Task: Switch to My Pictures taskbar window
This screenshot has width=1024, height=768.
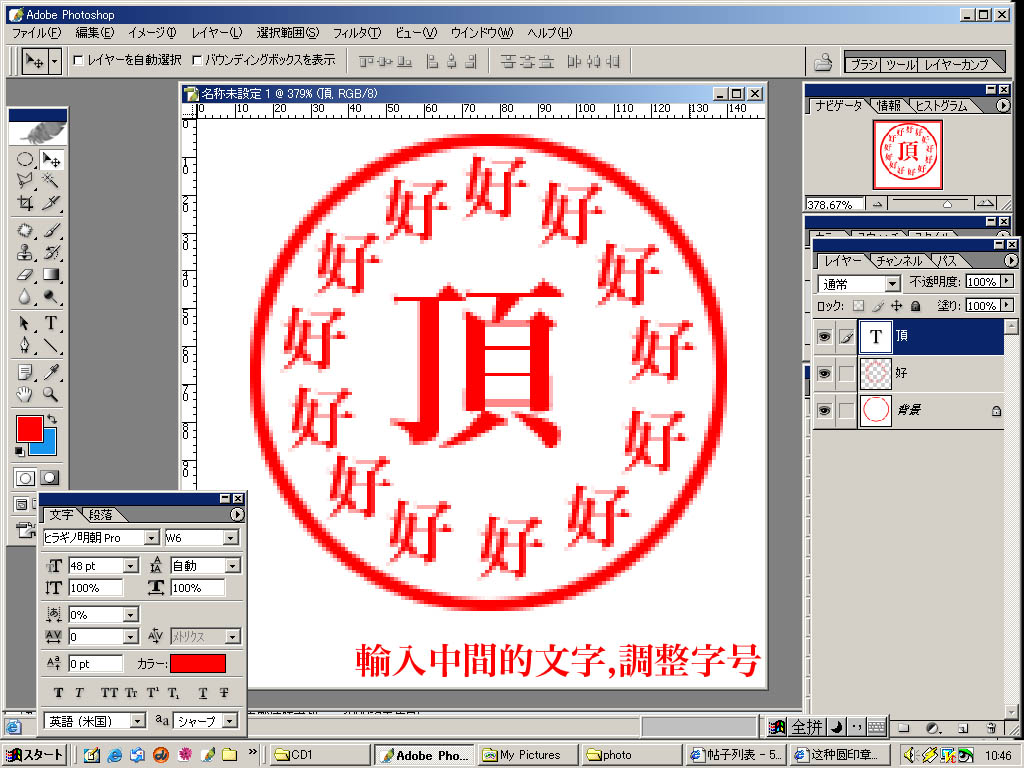Action: pos(527,755)
